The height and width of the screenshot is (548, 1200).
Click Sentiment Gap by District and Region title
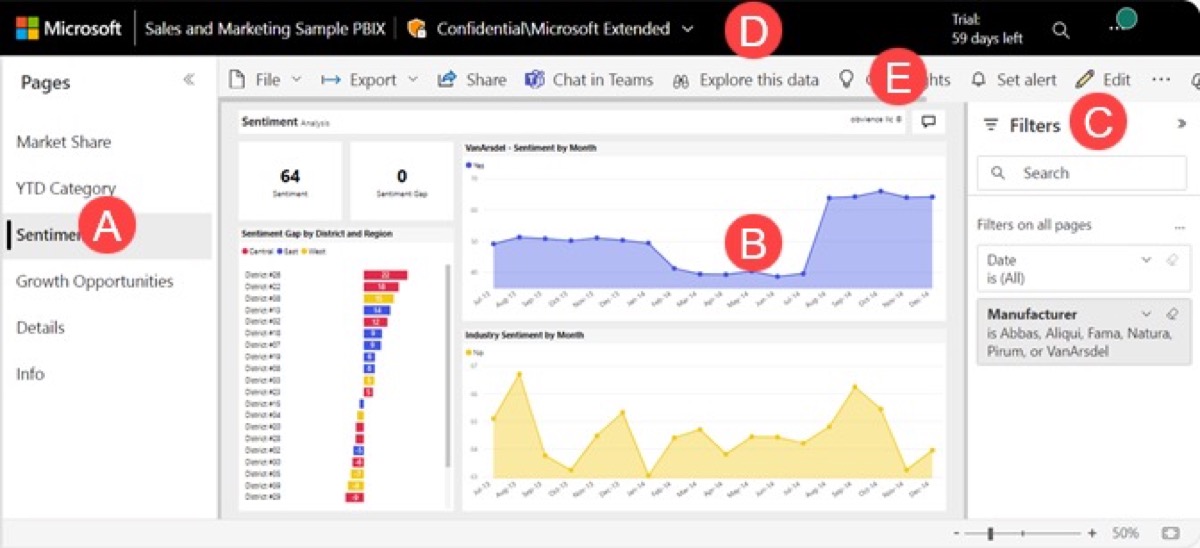(317, 233)
